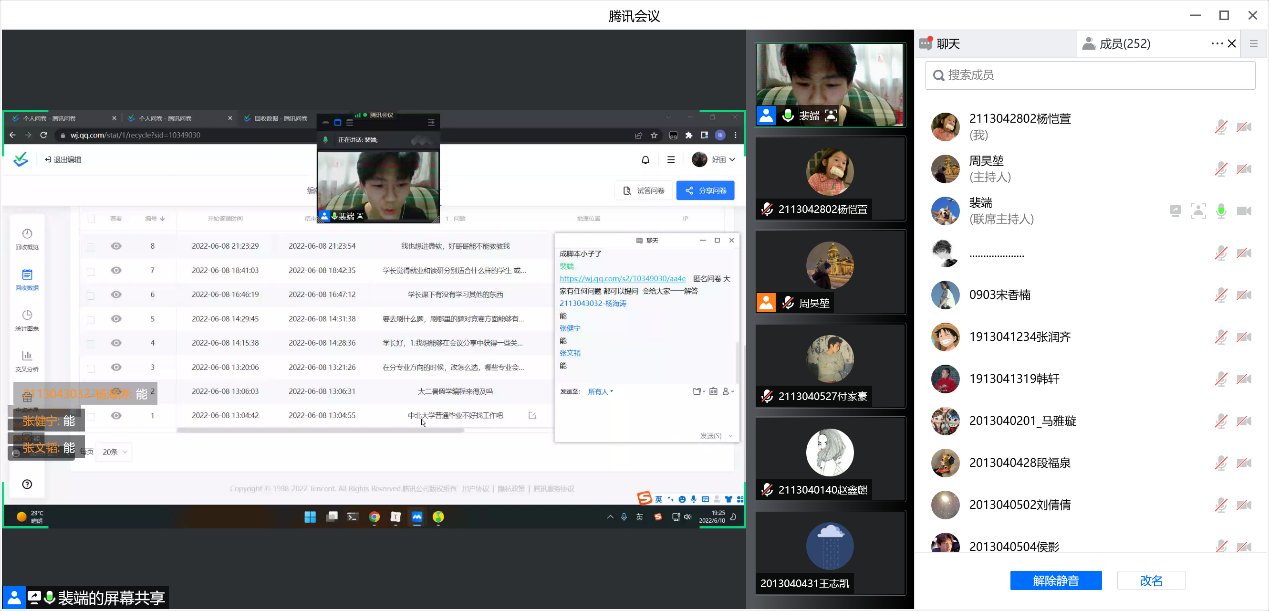Click the orange host icon on 周昊堃's video tile
Screen dimensions: 1269x611
point(766,302)
